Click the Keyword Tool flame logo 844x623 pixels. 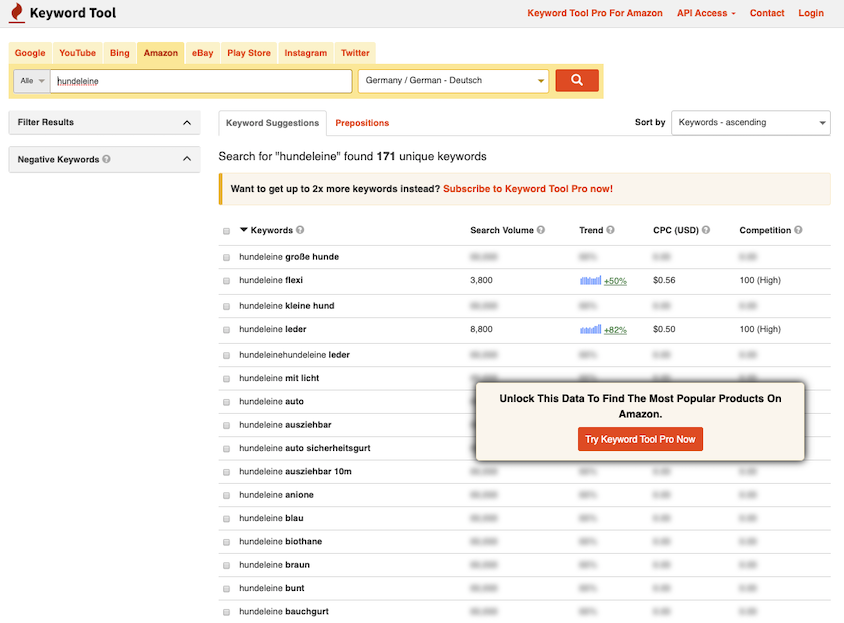pyautogui.click(x=17, y=14)
